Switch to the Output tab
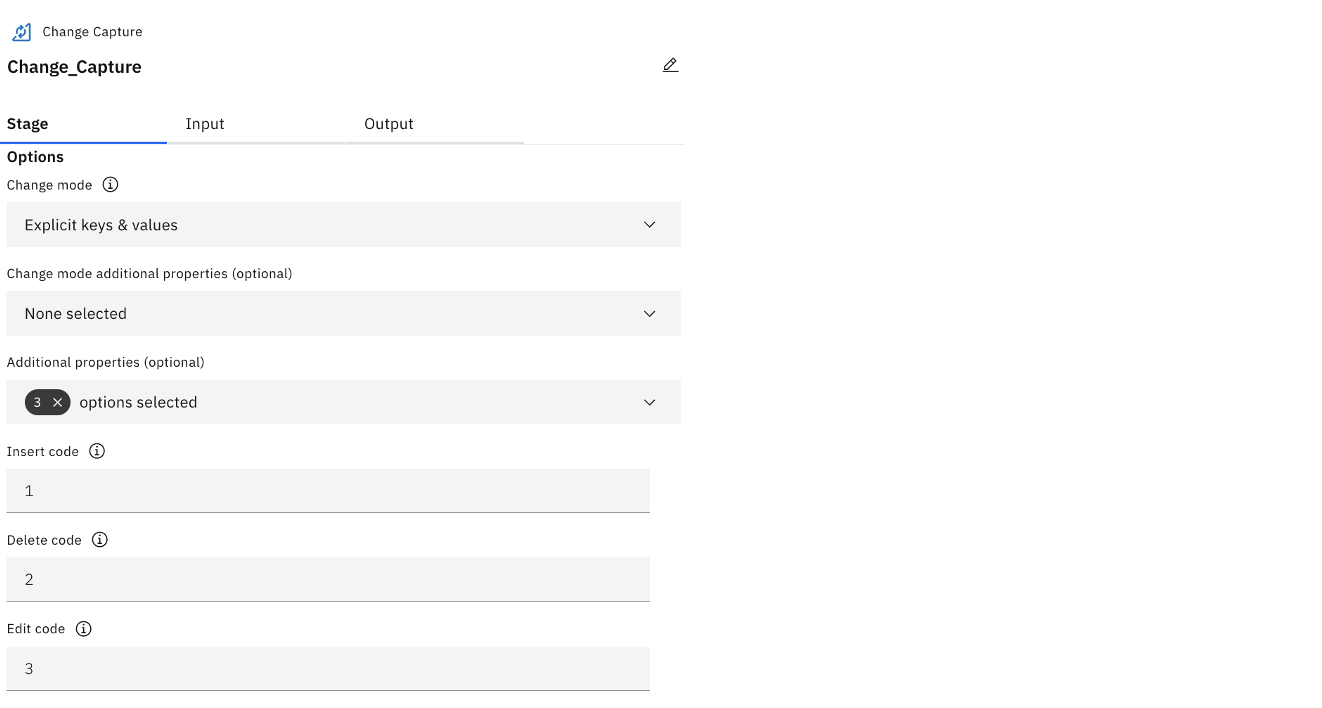This screenshot has height=708, width=1322. tap(389, 124)
